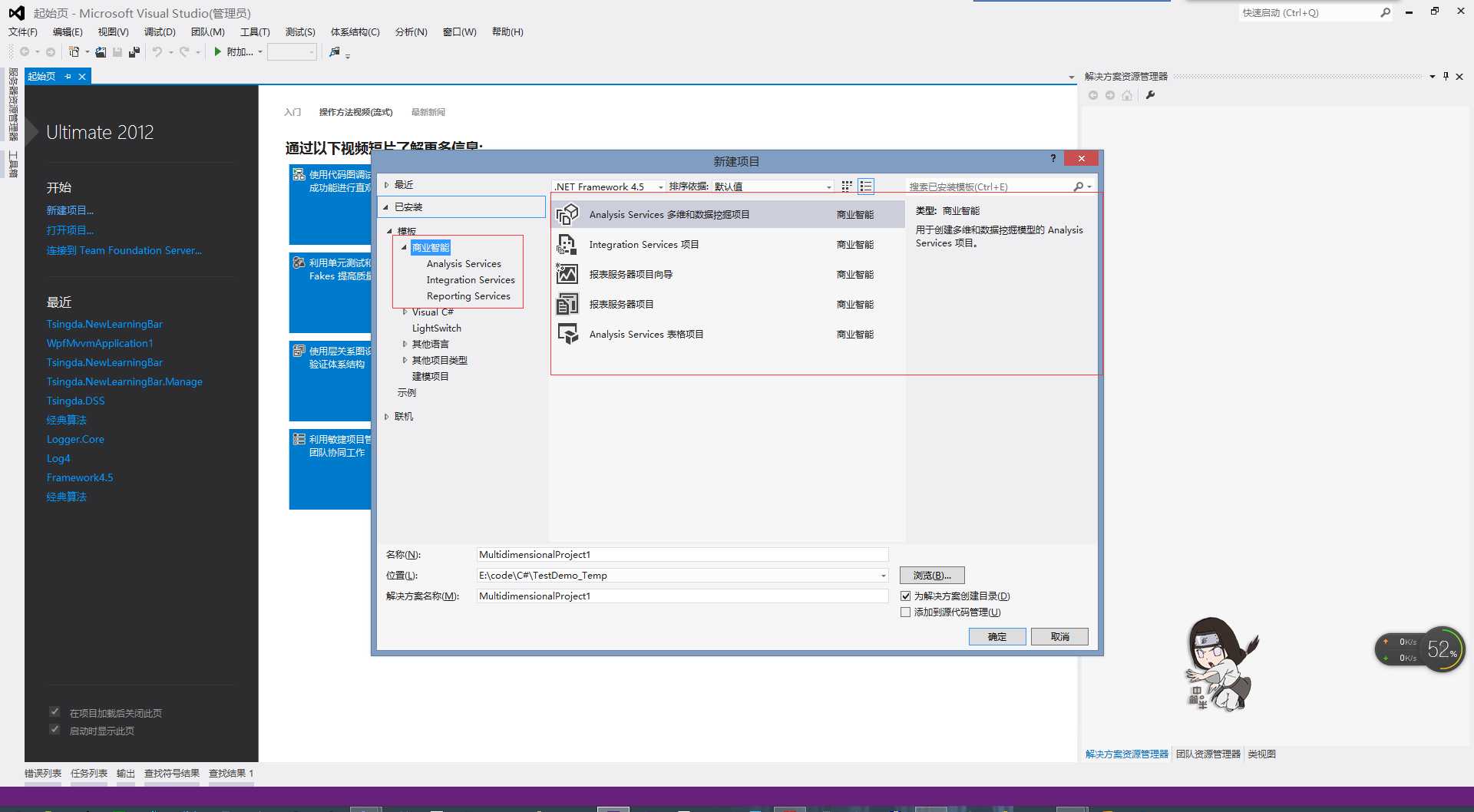Screen dimensions: 1474x812
Task: Click the New Project toolbar icon
Action: (74, 51)
